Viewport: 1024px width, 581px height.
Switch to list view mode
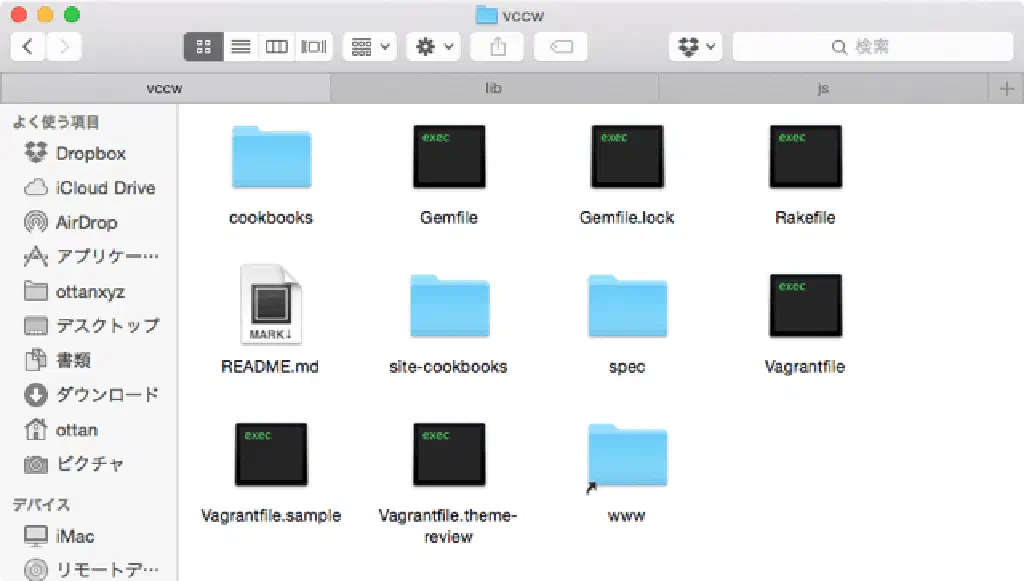coord(240,46)
